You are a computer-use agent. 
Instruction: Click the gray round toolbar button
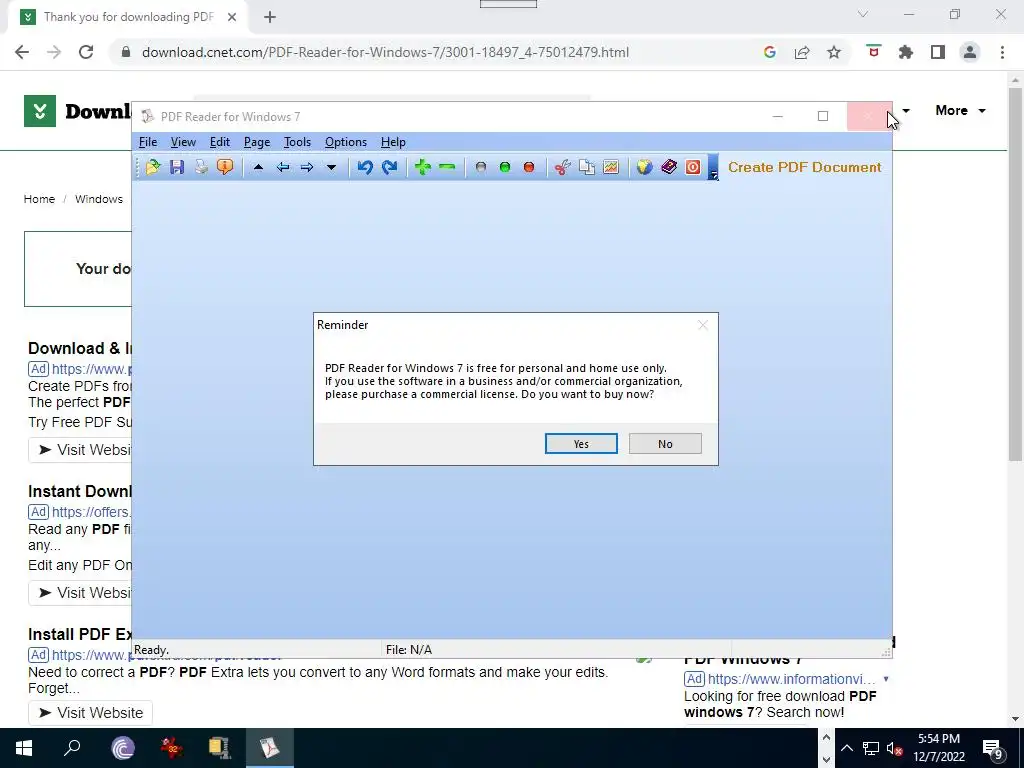pyautogui.click(x=481, y=167)
